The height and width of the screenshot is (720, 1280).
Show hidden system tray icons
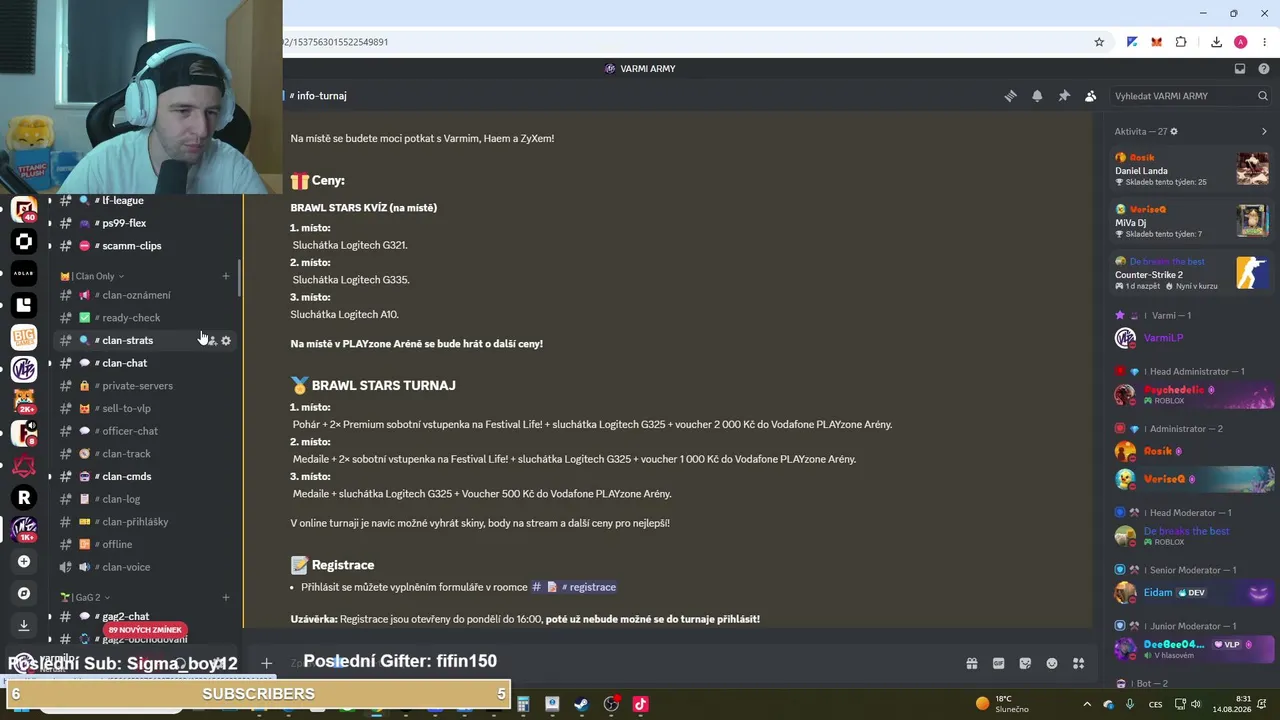click(x=1087, y=704)
